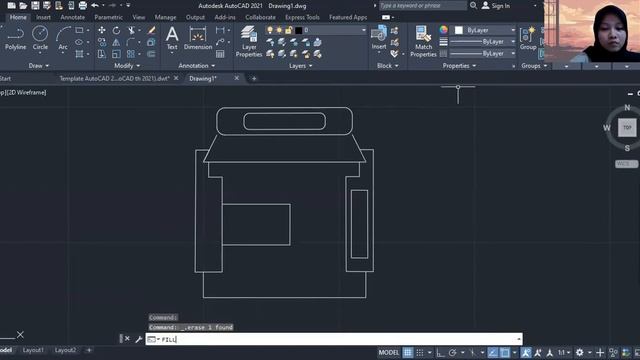
Task: Toggle object snap tracking in status bar
Action: pos(493,353)
